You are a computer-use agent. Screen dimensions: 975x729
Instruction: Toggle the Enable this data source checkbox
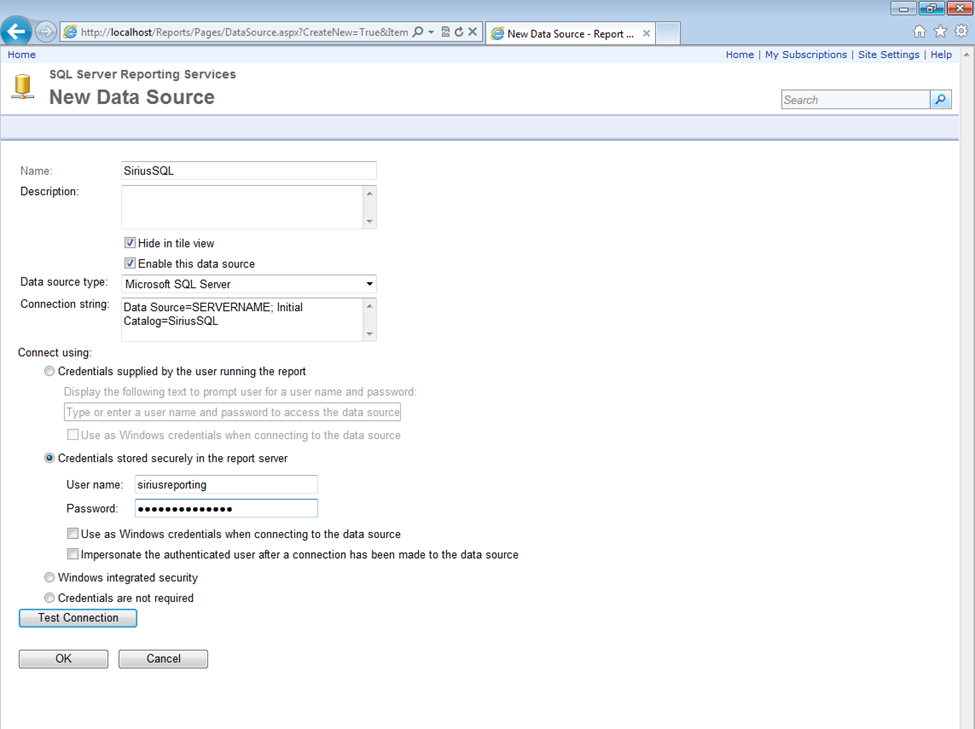[130, 264]
